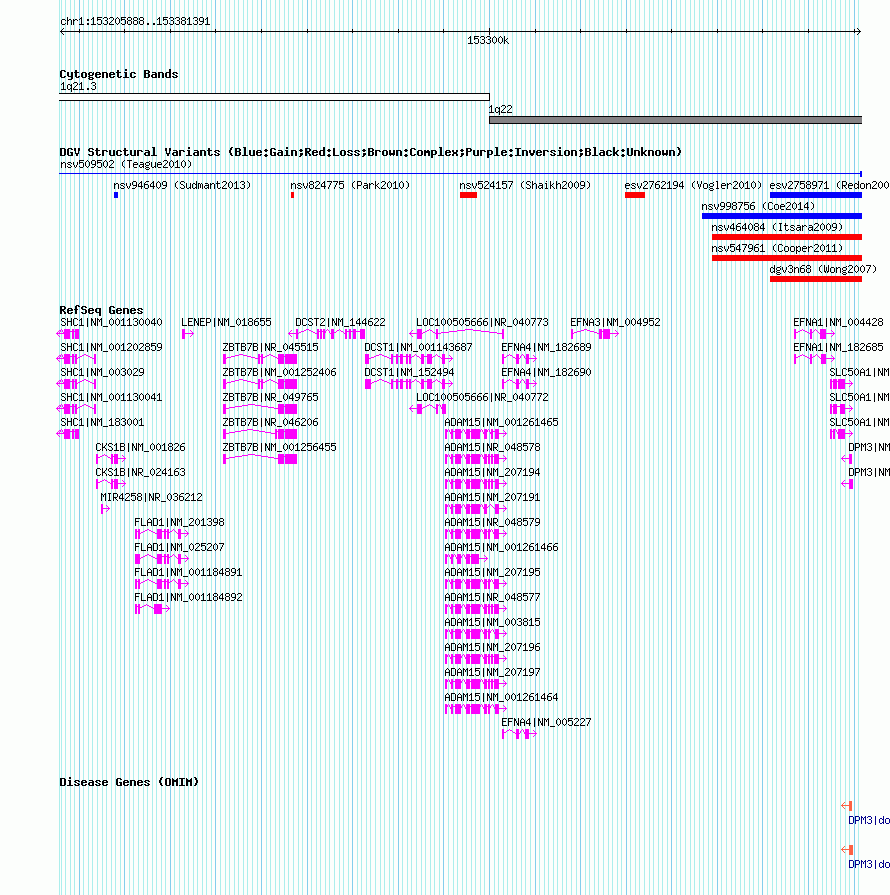This screenshot has height=895, width=890.
Task: Click the dgv3n68 (Wong2007) red bar
Action: click(816, 279)
